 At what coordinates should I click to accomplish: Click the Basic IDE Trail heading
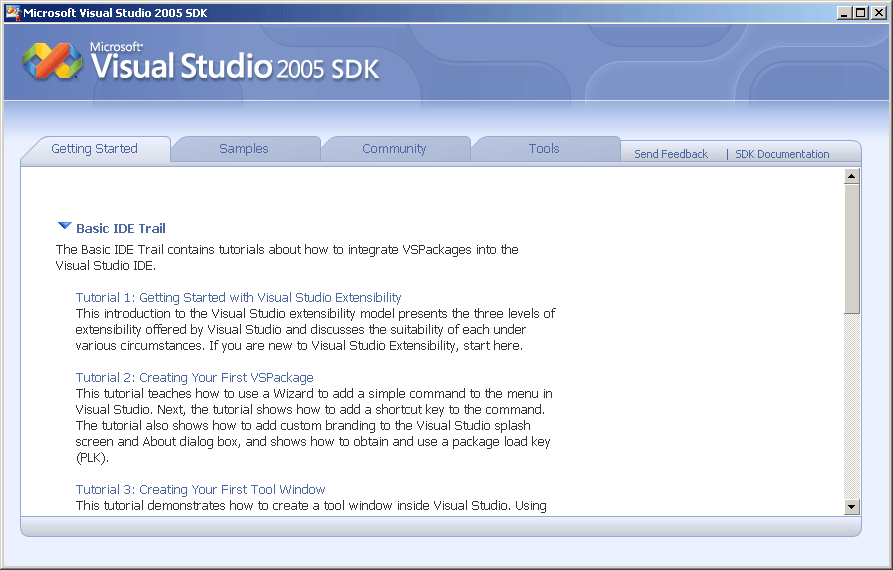(121, 228)
